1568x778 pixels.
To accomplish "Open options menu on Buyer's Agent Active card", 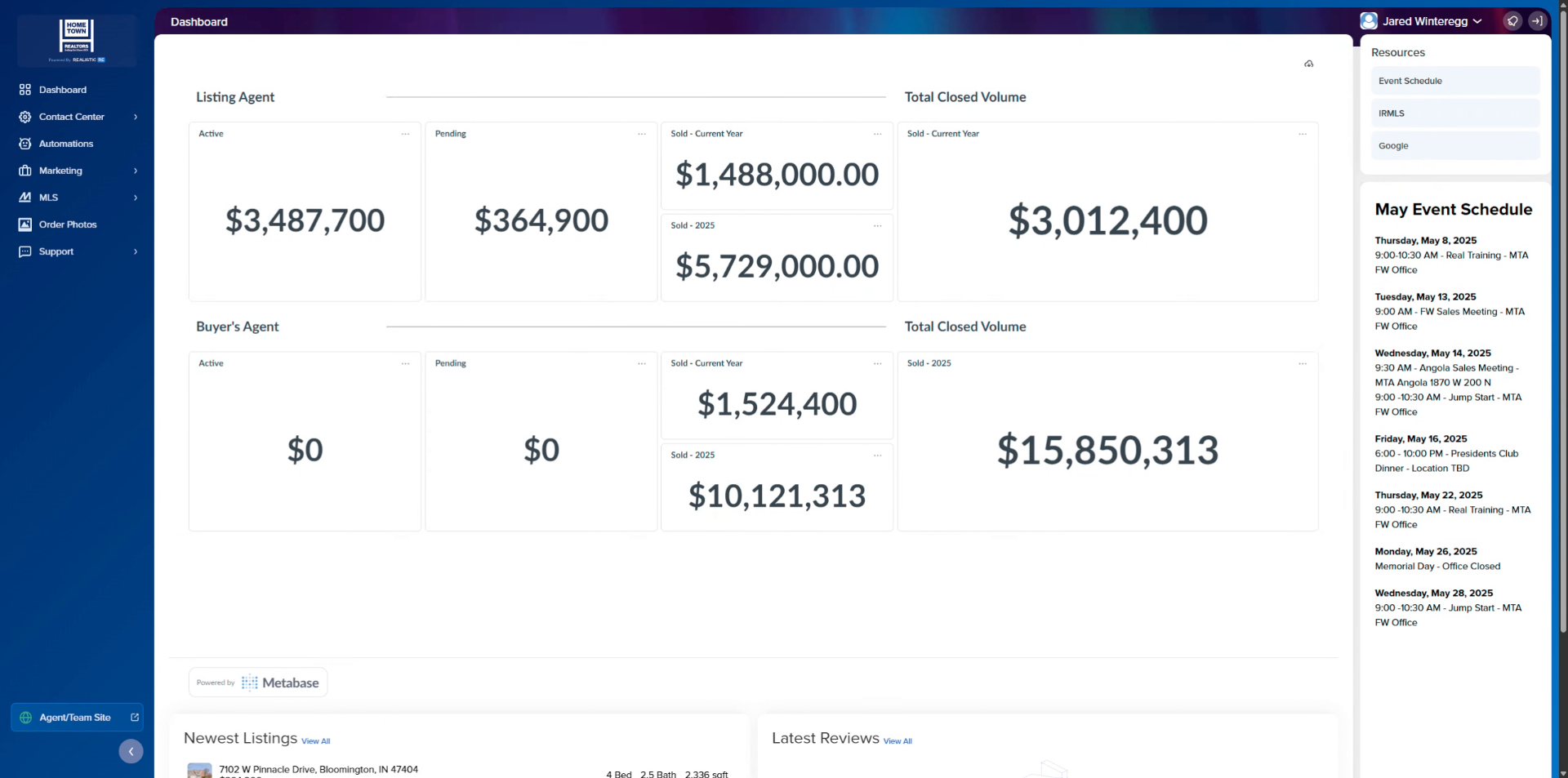I will pos(405,363).
